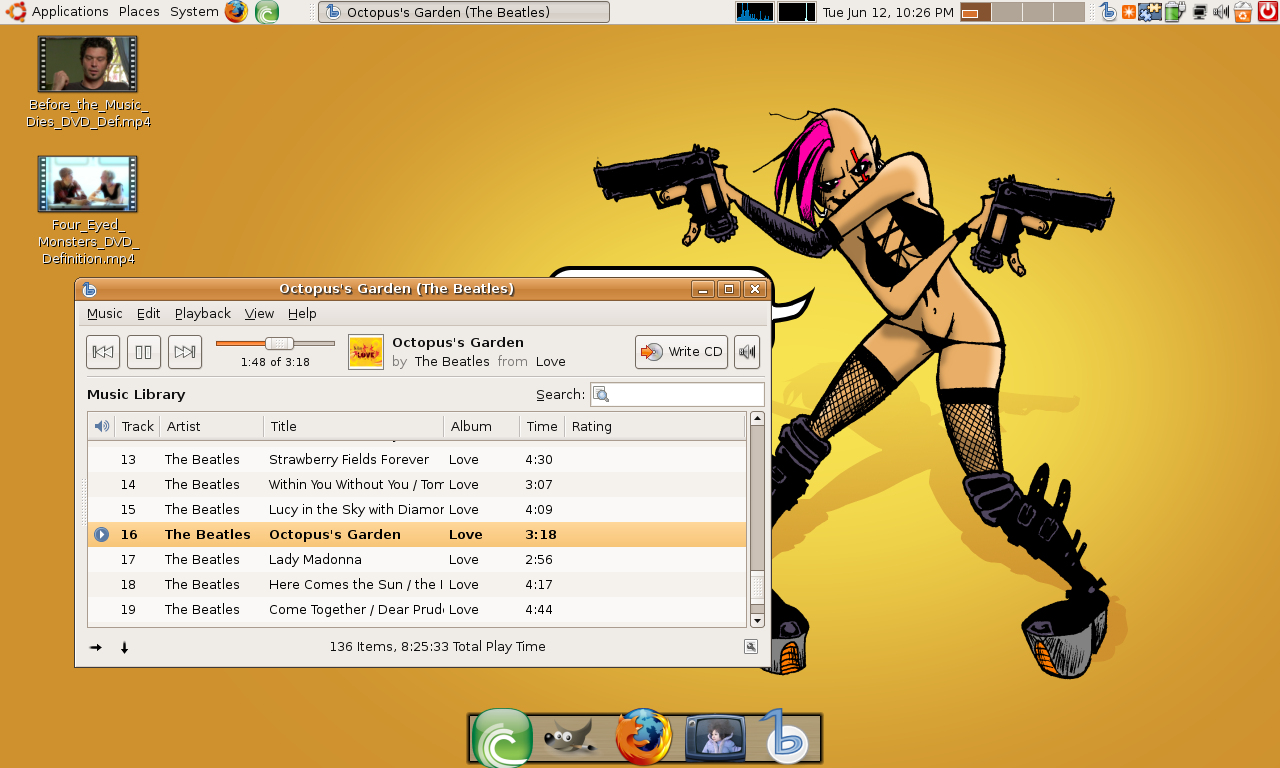Open the panel volume speaker icon
This screenshot has width=1280, height=768.
(x=1221, y=12)
